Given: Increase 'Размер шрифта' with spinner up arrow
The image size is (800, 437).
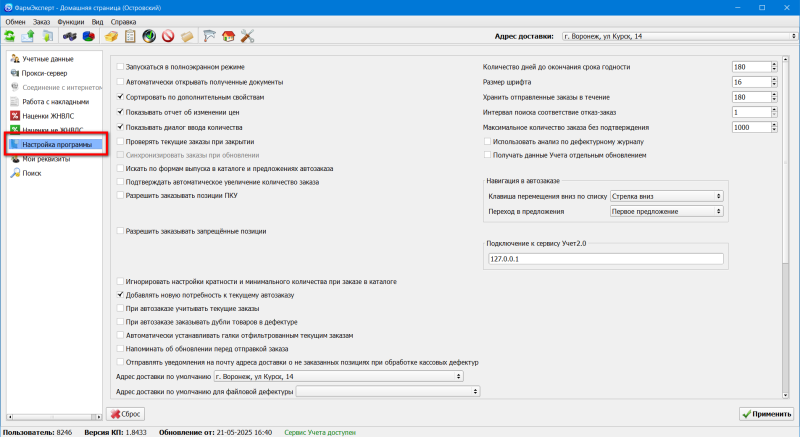Looking at the screenshot, I should click(x=774, y=79).
